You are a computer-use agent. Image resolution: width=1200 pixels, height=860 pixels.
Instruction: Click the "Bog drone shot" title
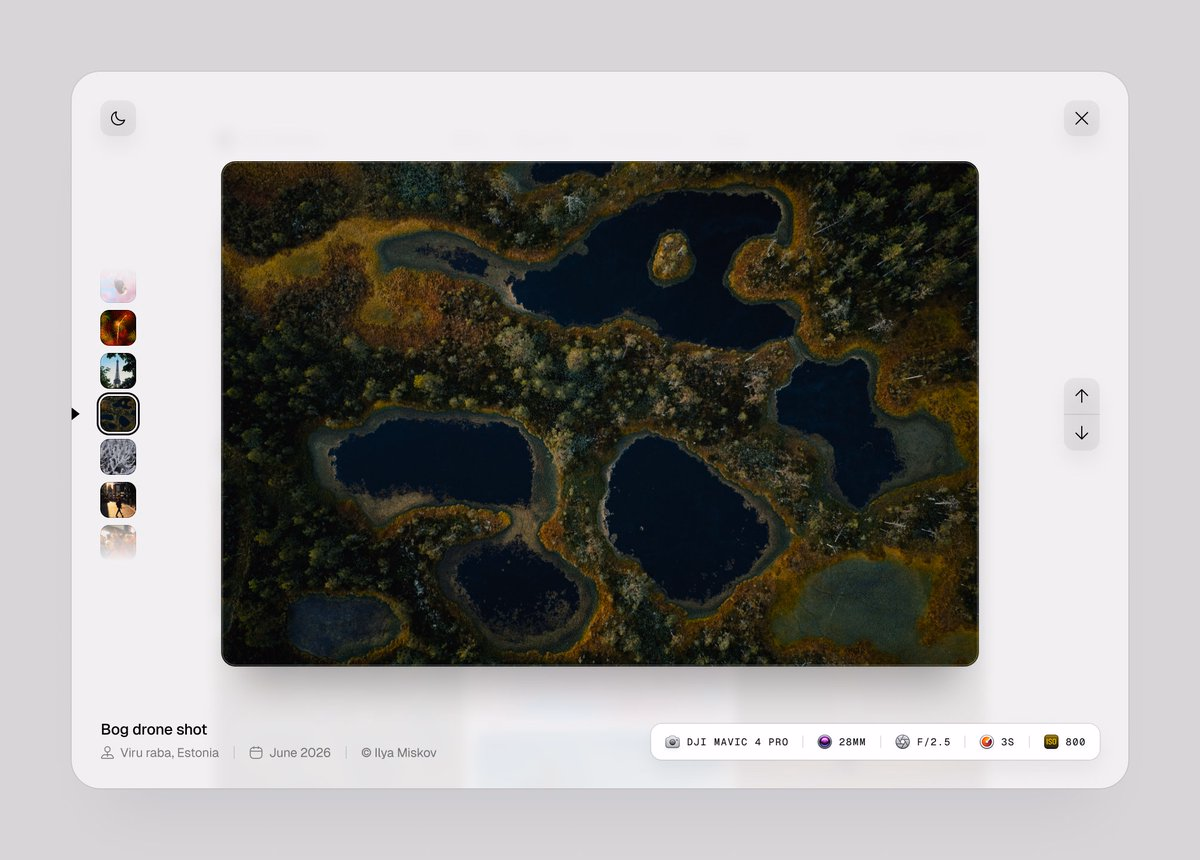154,729
